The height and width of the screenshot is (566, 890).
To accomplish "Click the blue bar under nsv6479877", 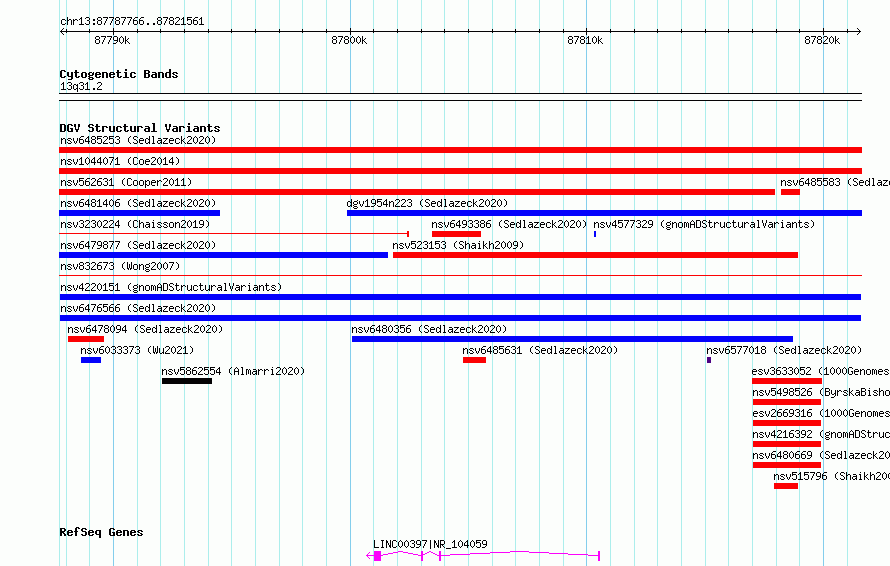I will [x=224, y=255].
